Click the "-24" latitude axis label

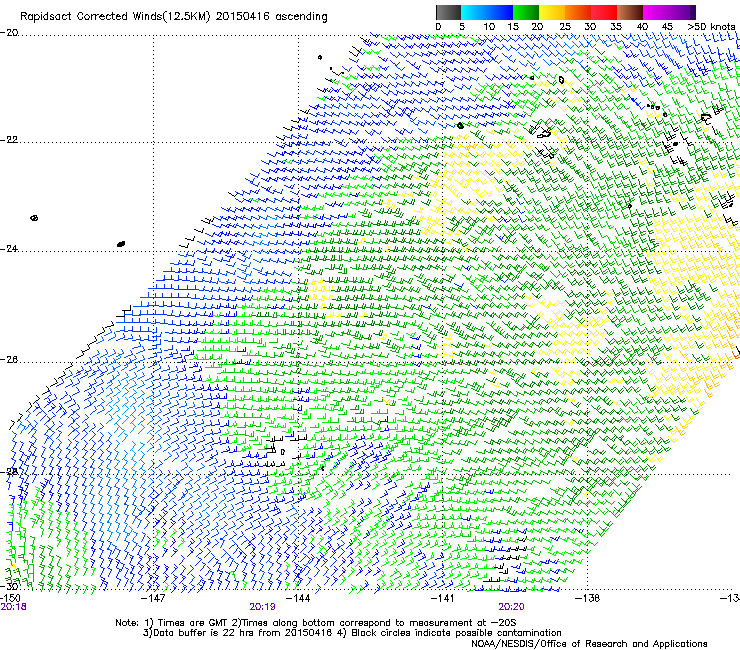(x=9, y=249)
